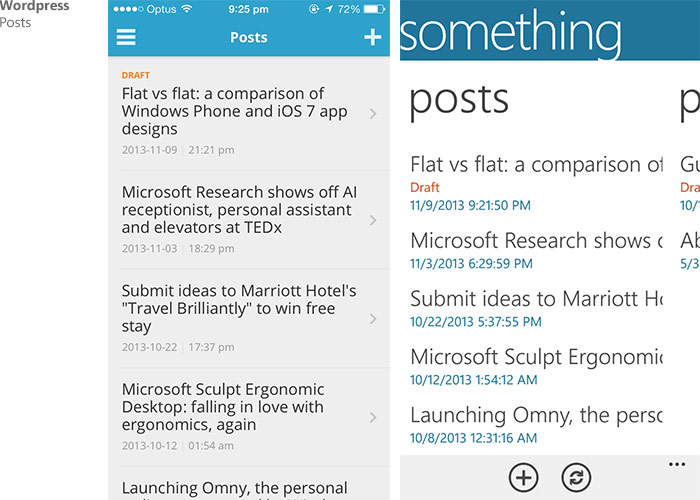Image resolution: width=700 pixels, height=500 pixels.
Task: Select the date '2013-10-22 | 17:37 pm'
Action: [x=178, y=347]
